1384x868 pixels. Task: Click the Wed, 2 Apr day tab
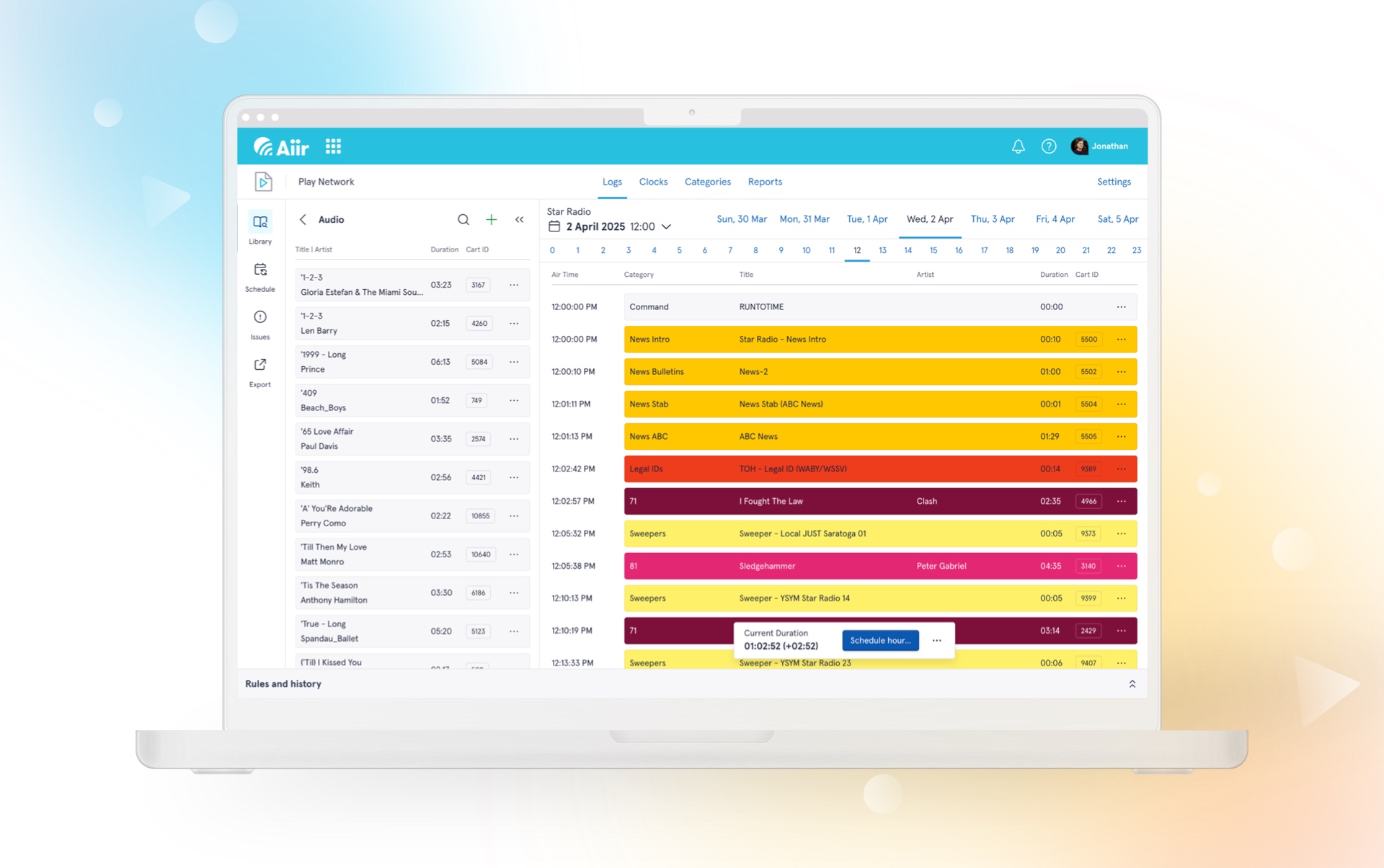(930, 219)
